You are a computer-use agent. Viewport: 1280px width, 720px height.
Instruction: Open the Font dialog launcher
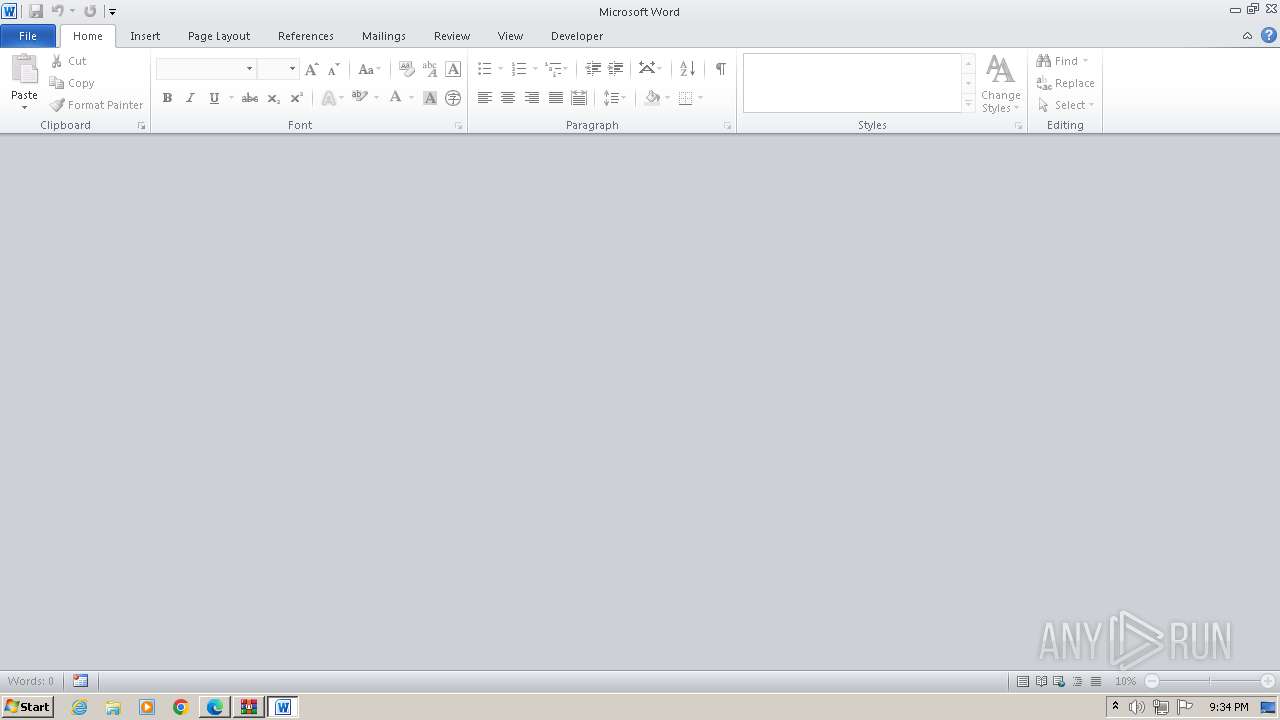tap(459, 126)
